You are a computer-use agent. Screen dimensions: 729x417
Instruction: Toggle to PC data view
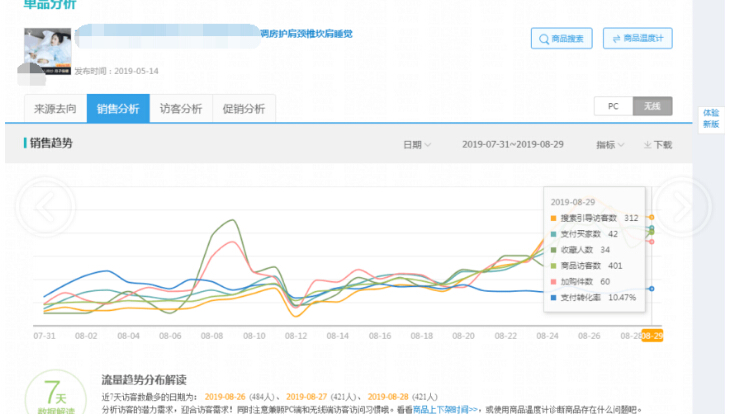pyautogui.click(x=613, y=106)
